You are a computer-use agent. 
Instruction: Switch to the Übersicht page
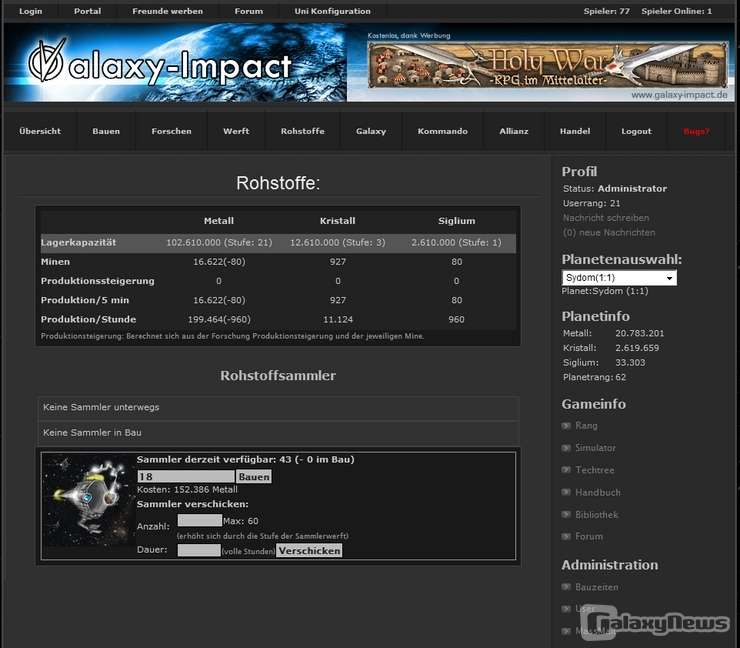pos(40,131)
